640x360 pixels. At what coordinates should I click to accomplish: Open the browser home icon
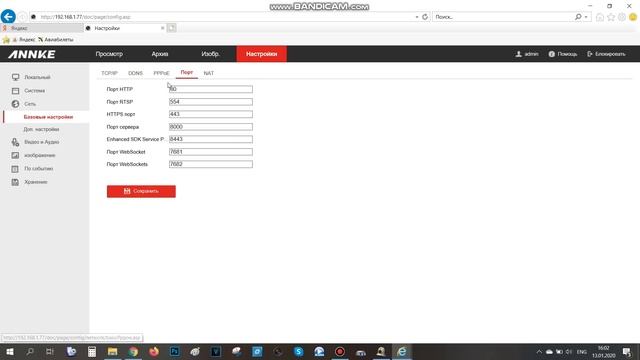tap(600, 17)
